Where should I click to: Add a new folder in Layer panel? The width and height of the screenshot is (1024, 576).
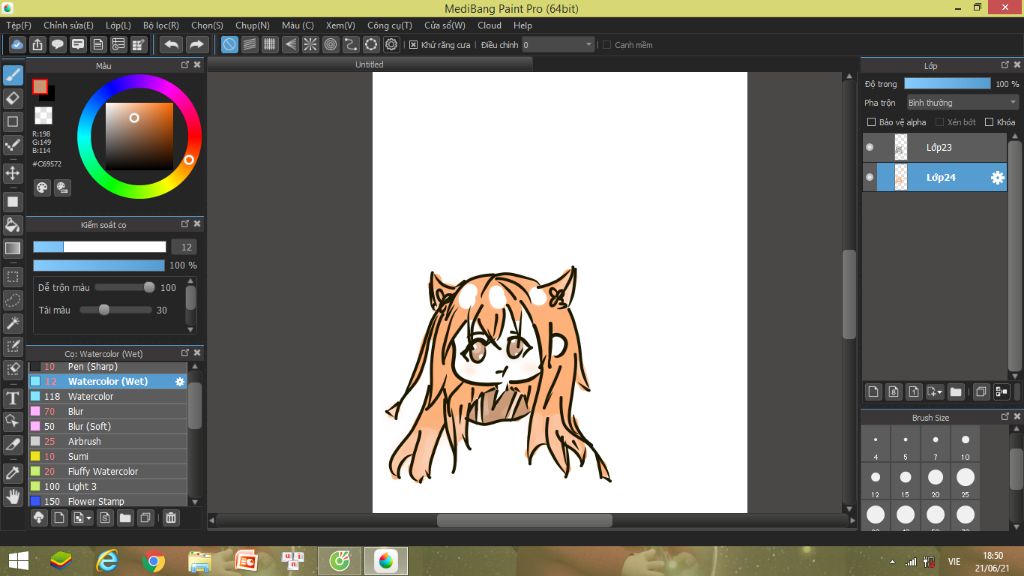955,392
